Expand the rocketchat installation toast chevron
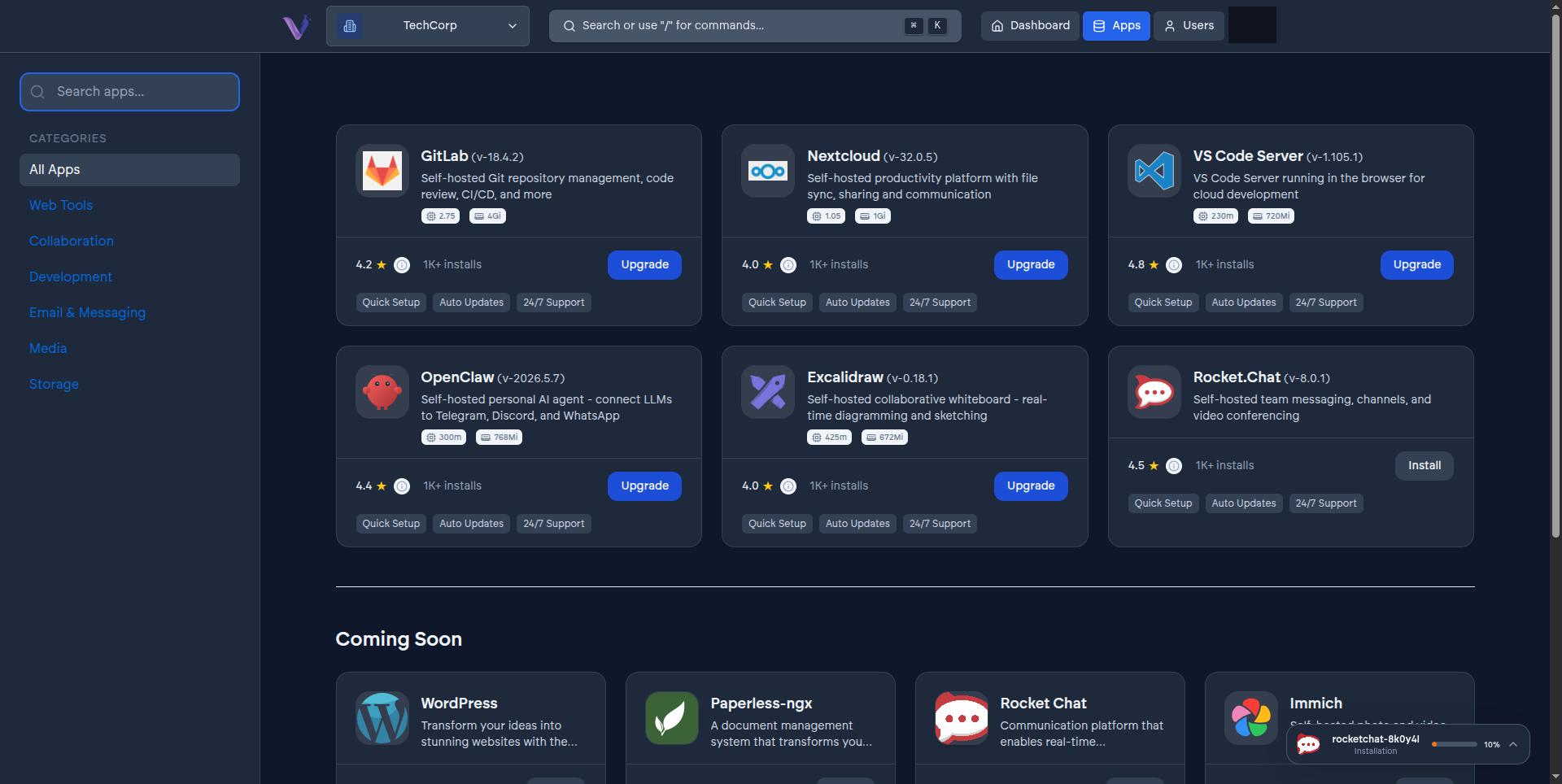Viewport: 1562px width, 784px height. pyautogui.click(x=1513, y=744)
